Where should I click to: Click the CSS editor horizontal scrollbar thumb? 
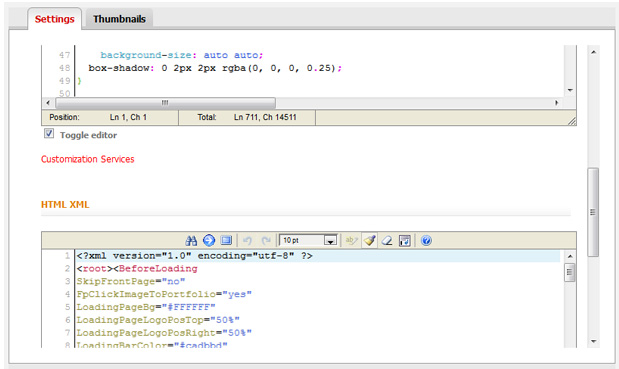[x=165, y=103]
